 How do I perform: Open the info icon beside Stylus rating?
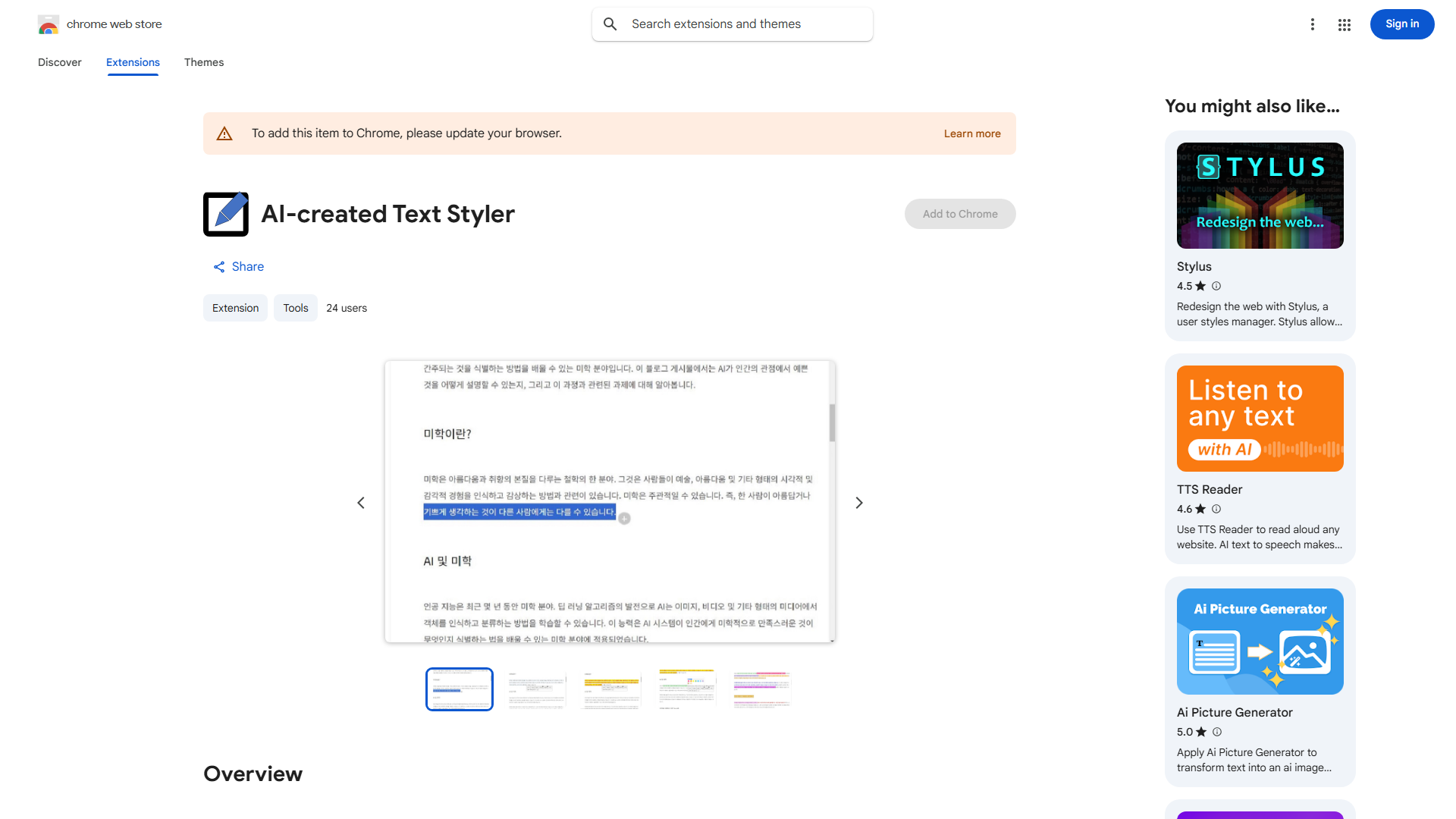tap(1216, 286)
